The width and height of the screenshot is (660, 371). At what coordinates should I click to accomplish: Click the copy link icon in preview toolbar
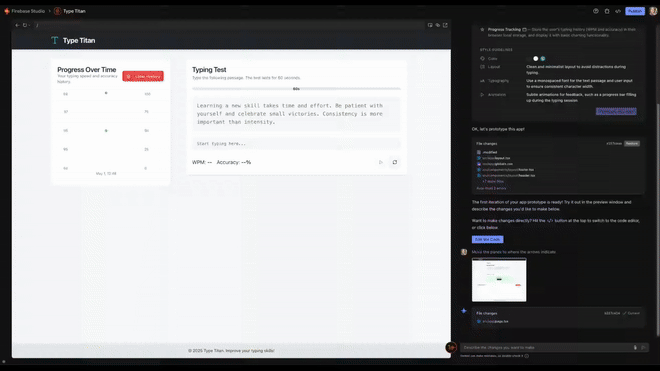point(438,25)
